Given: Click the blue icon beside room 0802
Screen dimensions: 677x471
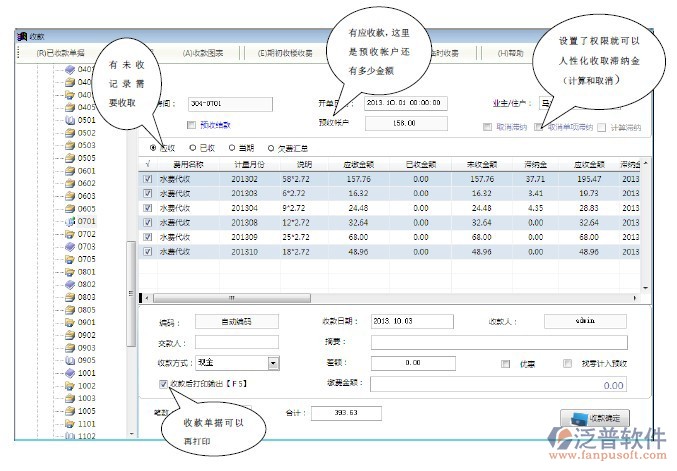Looking at the screenshot, I should point(70,284).
